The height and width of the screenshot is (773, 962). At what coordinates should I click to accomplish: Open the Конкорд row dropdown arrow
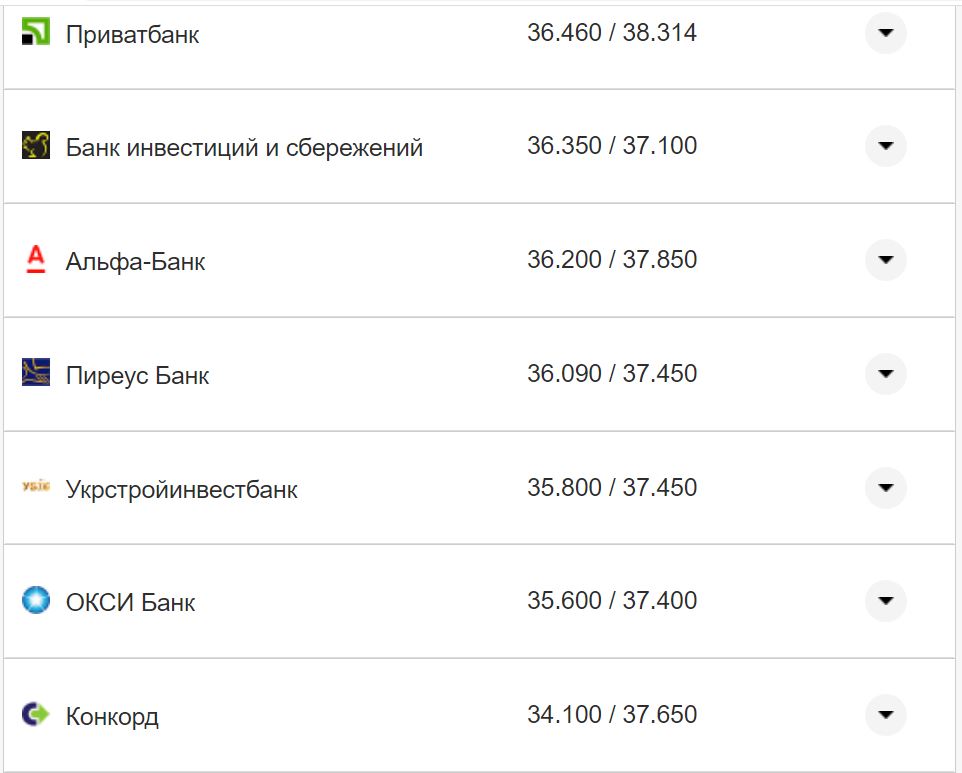(x=885, y=715)
